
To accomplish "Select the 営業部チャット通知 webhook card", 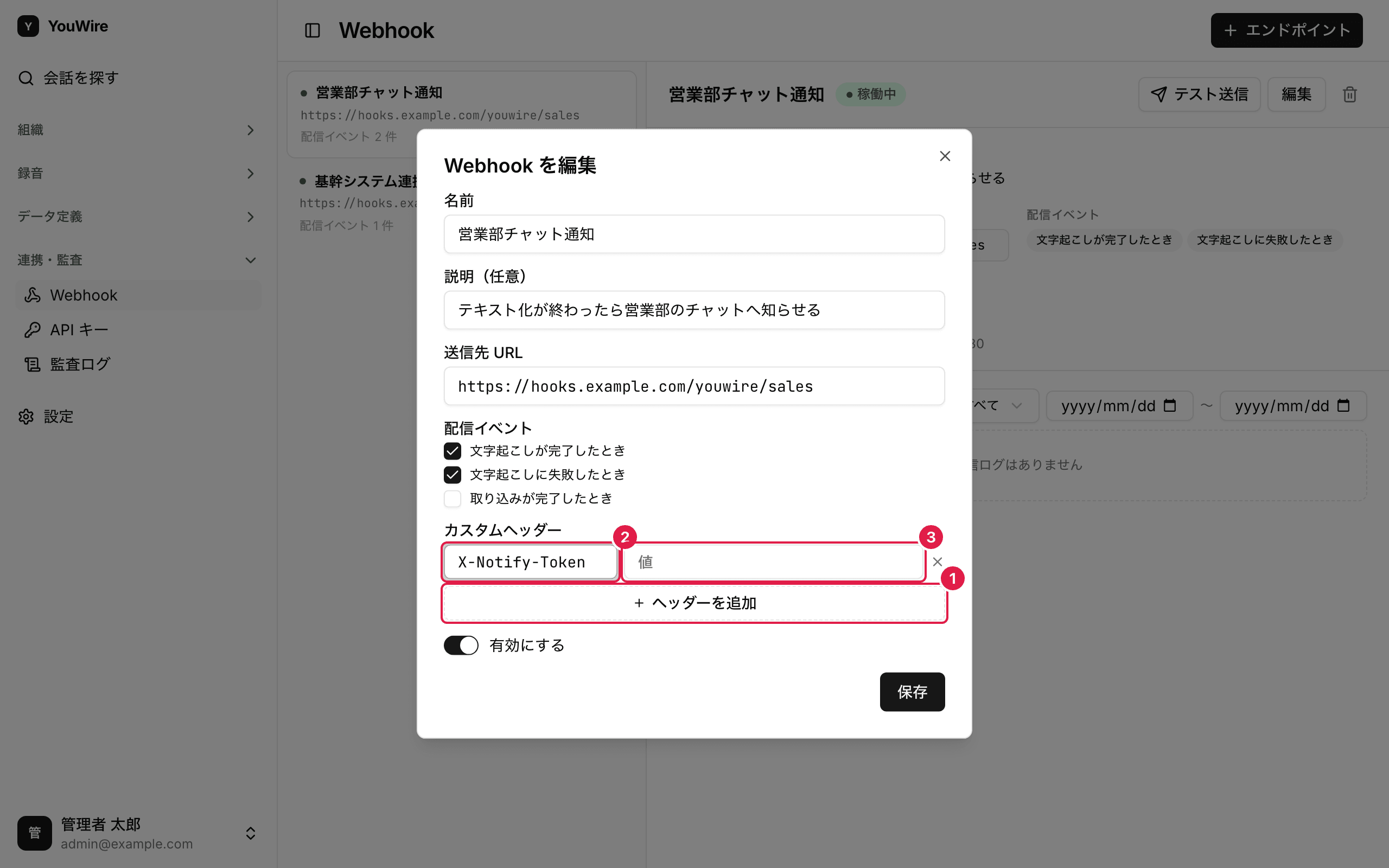I will tap(462, 114).
